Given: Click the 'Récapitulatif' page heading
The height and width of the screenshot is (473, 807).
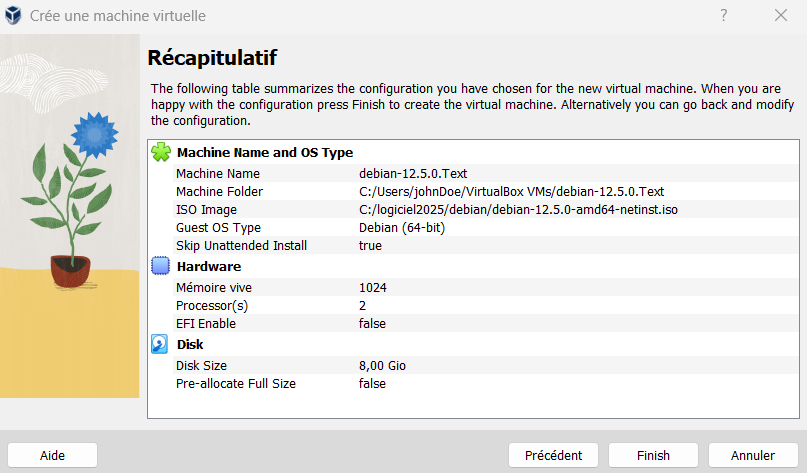Looking at the screenshot, I should tap(212, 58).
